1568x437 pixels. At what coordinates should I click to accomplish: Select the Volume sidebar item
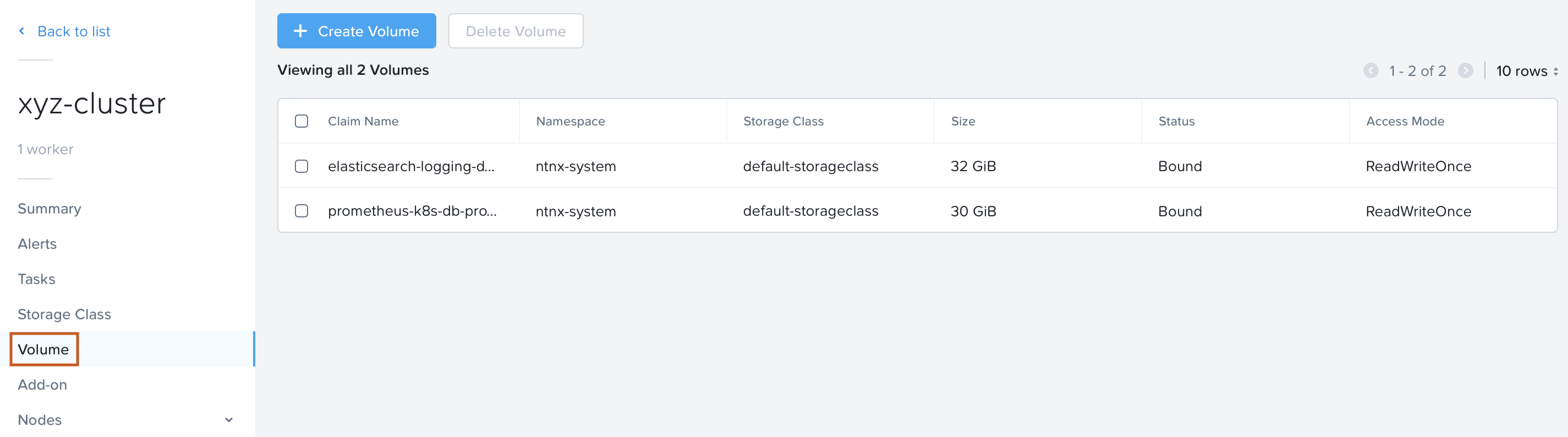click(x=43, y=349)
